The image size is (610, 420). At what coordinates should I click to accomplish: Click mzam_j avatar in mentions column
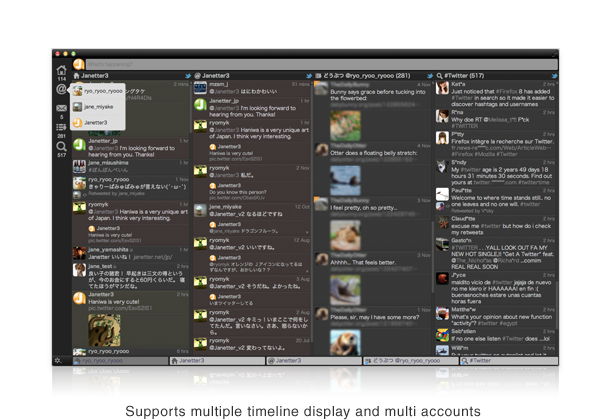point(200,88)
